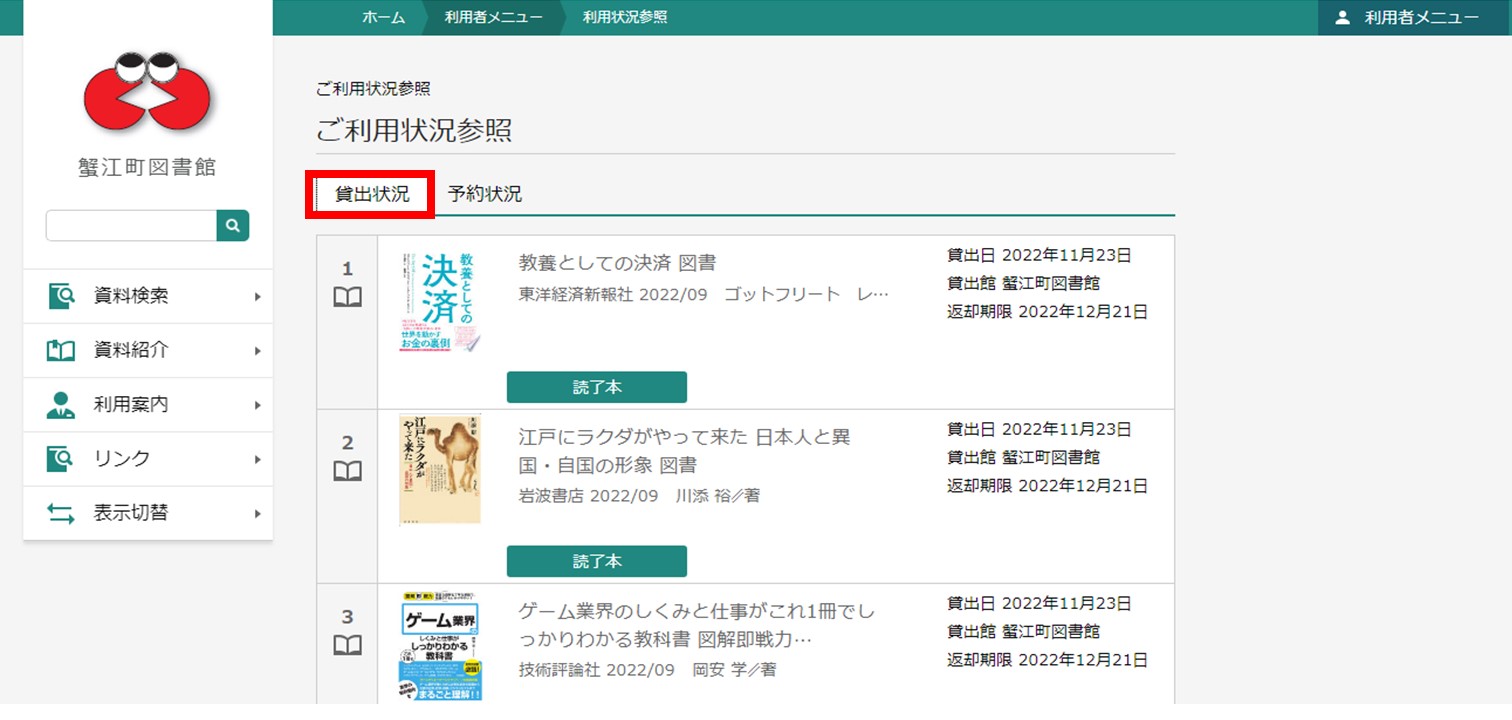The image size is (1512, 720).
Task: Click the 資料検索 sidebar icon
Action: pyautogui.click(x=61, y=296)
